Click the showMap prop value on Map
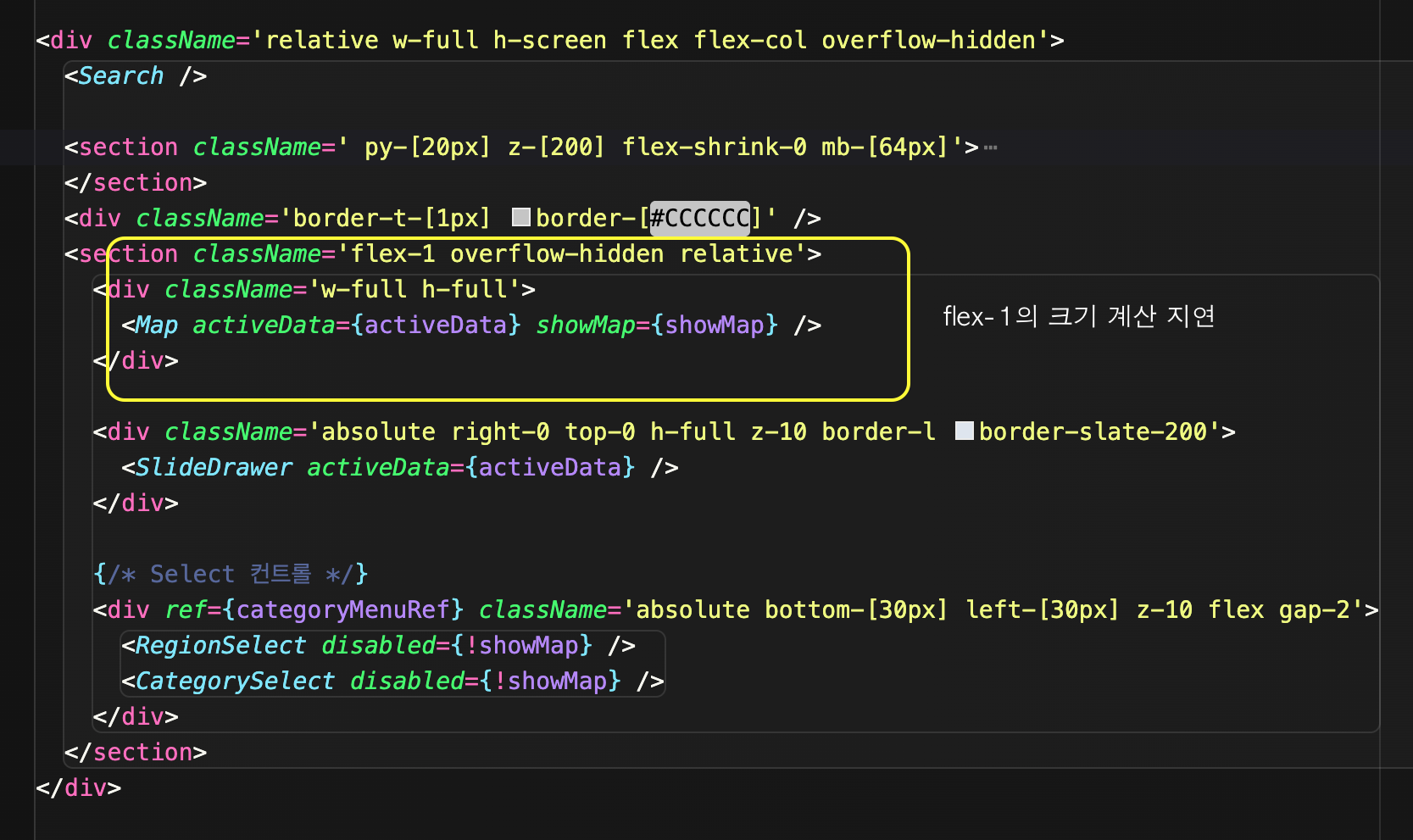The height and width of the screenshot is (840, 1413). (x=714, y=325)
